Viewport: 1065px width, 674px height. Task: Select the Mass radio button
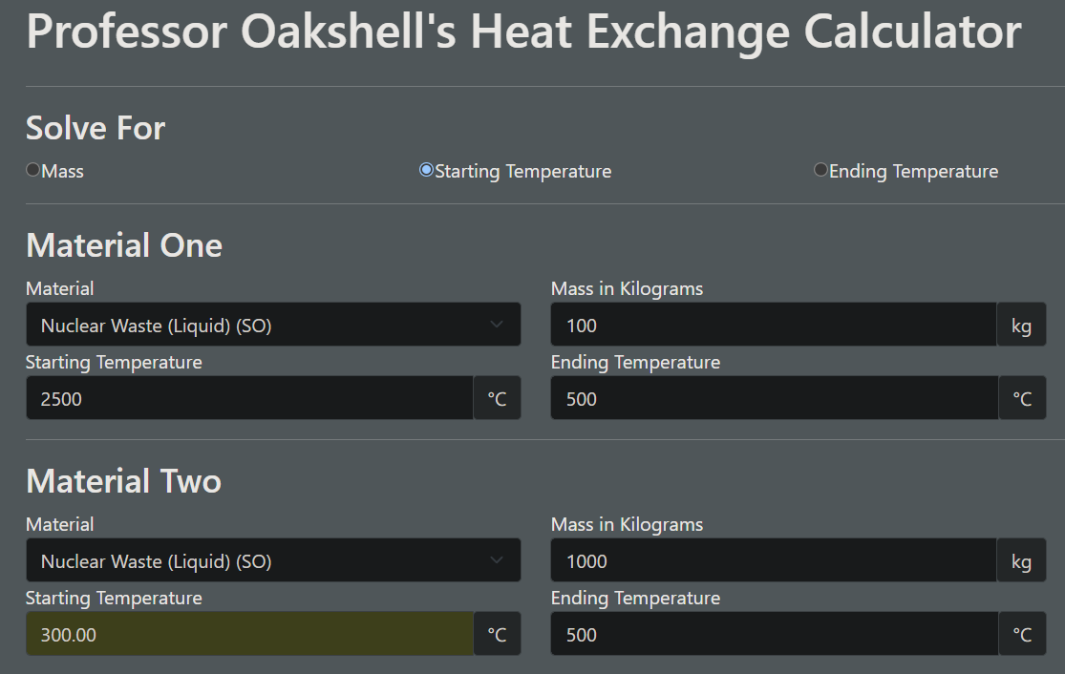click(x=33, y=171)
